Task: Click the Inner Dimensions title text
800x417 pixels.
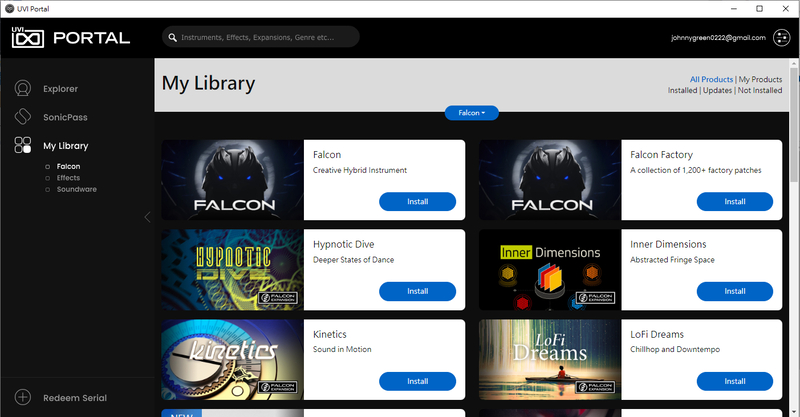Action: click(668, 244)
